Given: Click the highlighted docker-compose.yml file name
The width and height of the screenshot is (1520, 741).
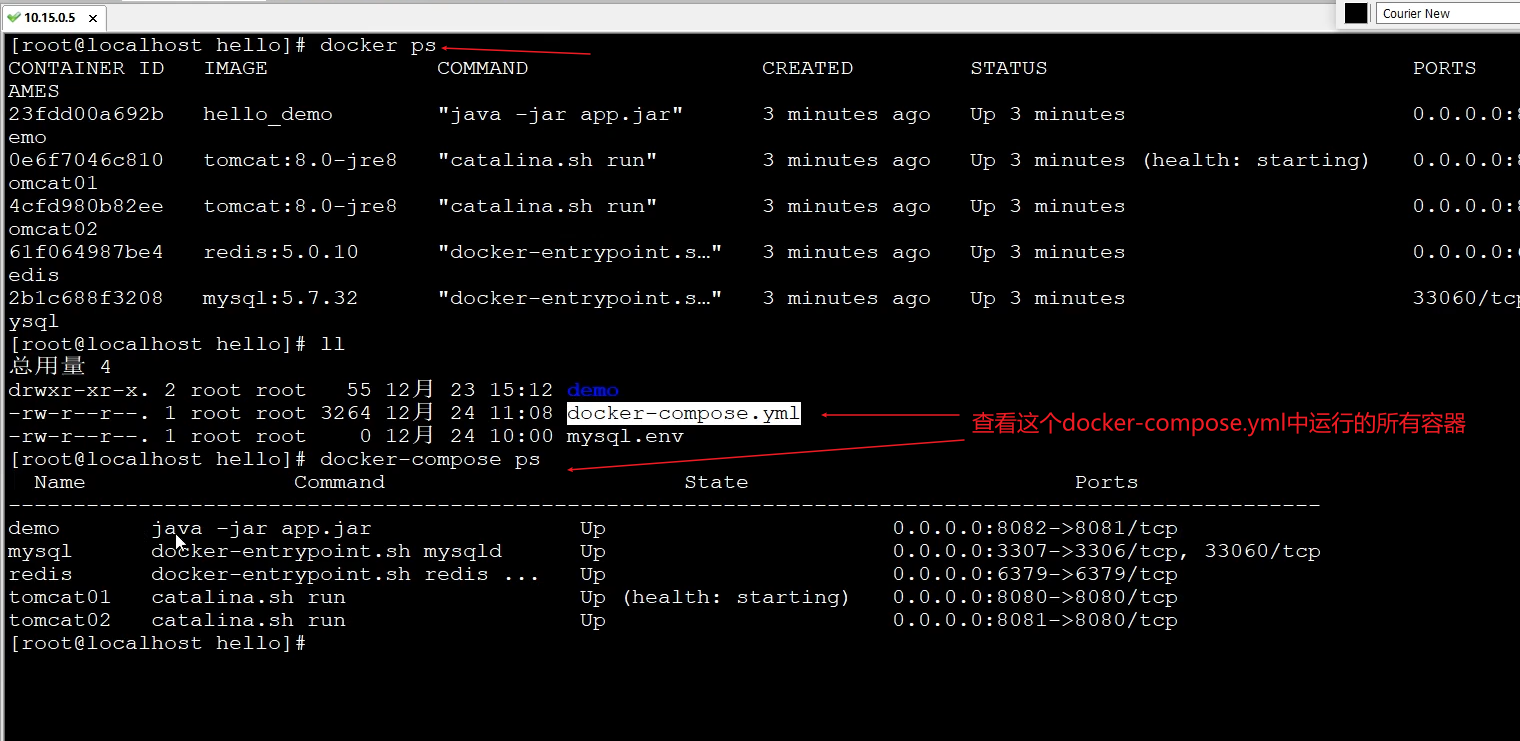Looking at the screenshot, I should point(683,414).
